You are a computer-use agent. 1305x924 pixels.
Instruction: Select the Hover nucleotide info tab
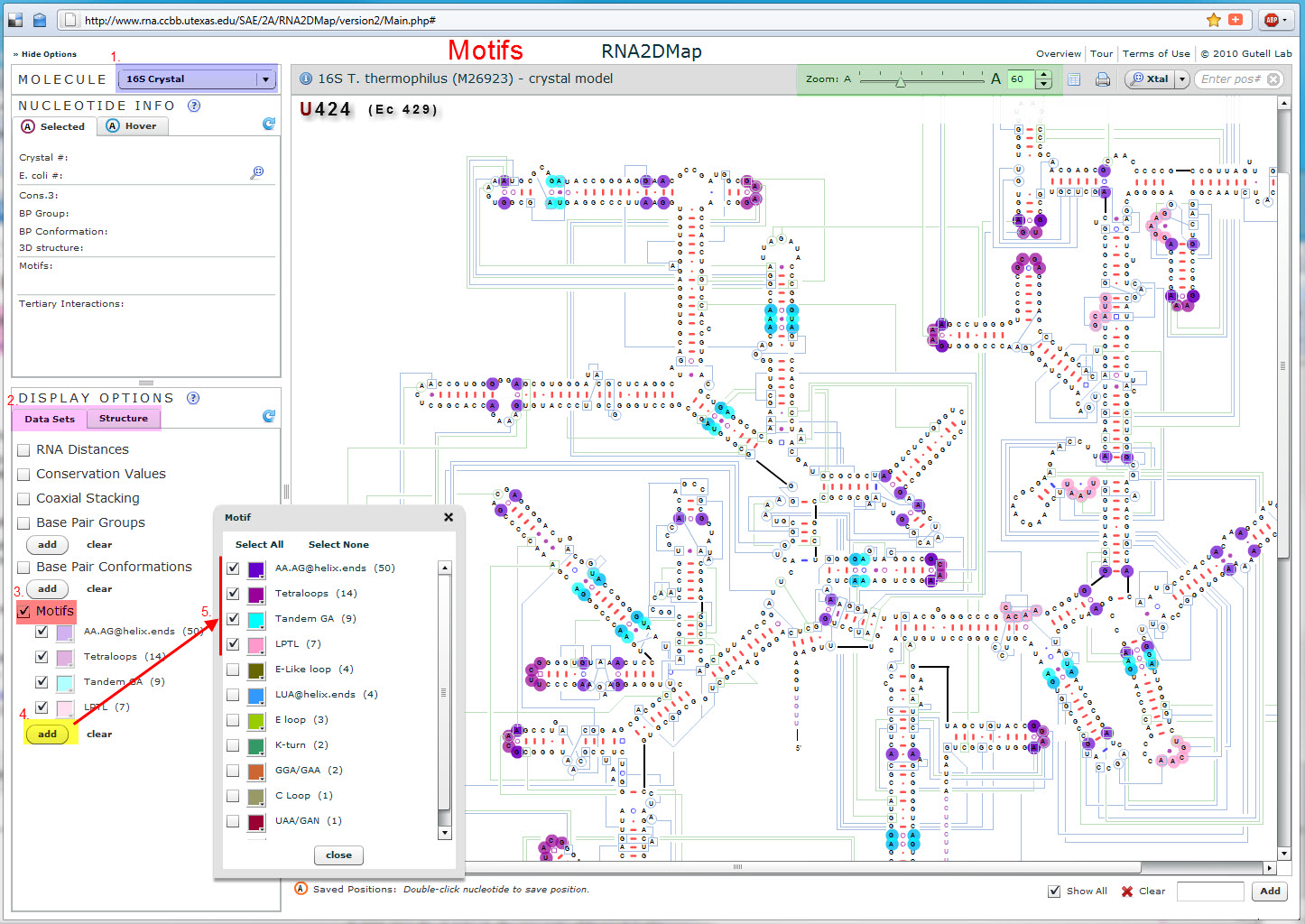(x=132, y=126)
